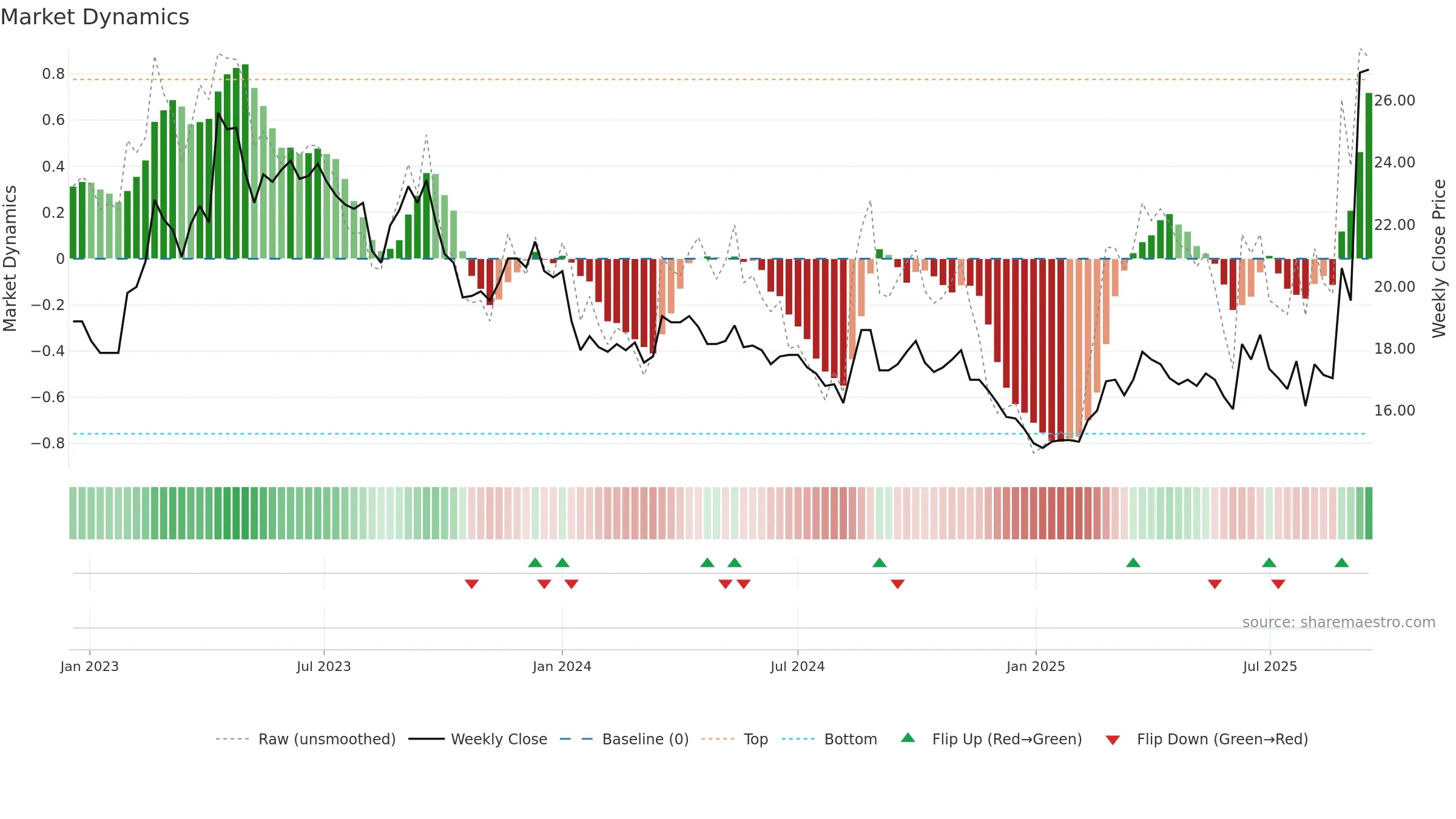Screen dimensions: 1456x819
Task: Click the '20.00' price axis label
Action: click(1395, 286)
